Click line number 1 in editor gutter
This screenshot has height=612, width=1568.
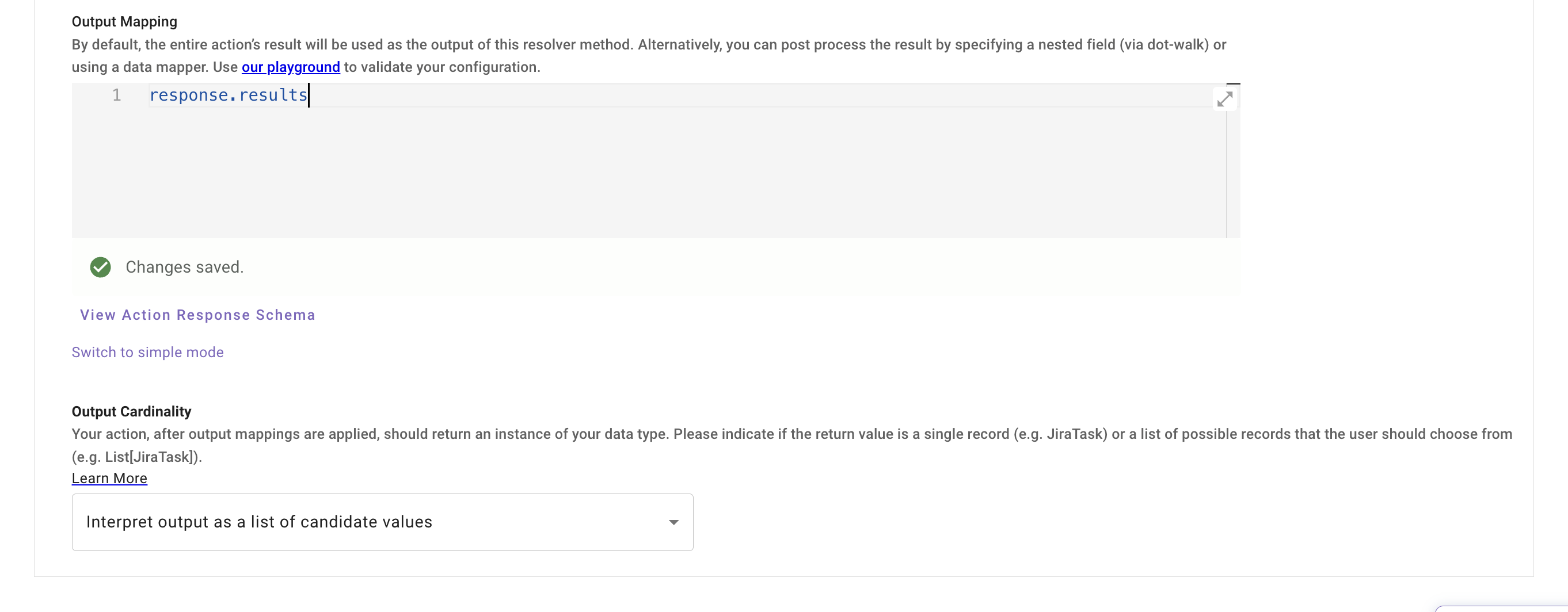click(116, 95)
